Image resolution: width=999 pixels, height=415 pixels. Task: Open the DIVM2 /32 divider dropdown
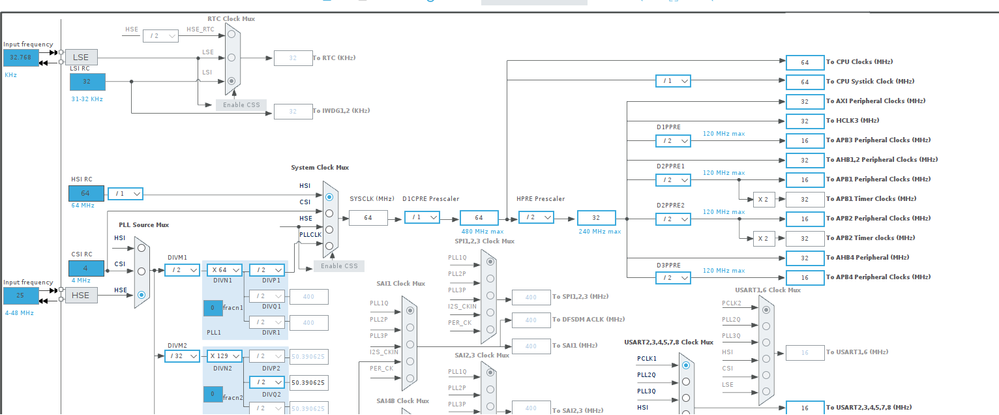coord(182,356)
